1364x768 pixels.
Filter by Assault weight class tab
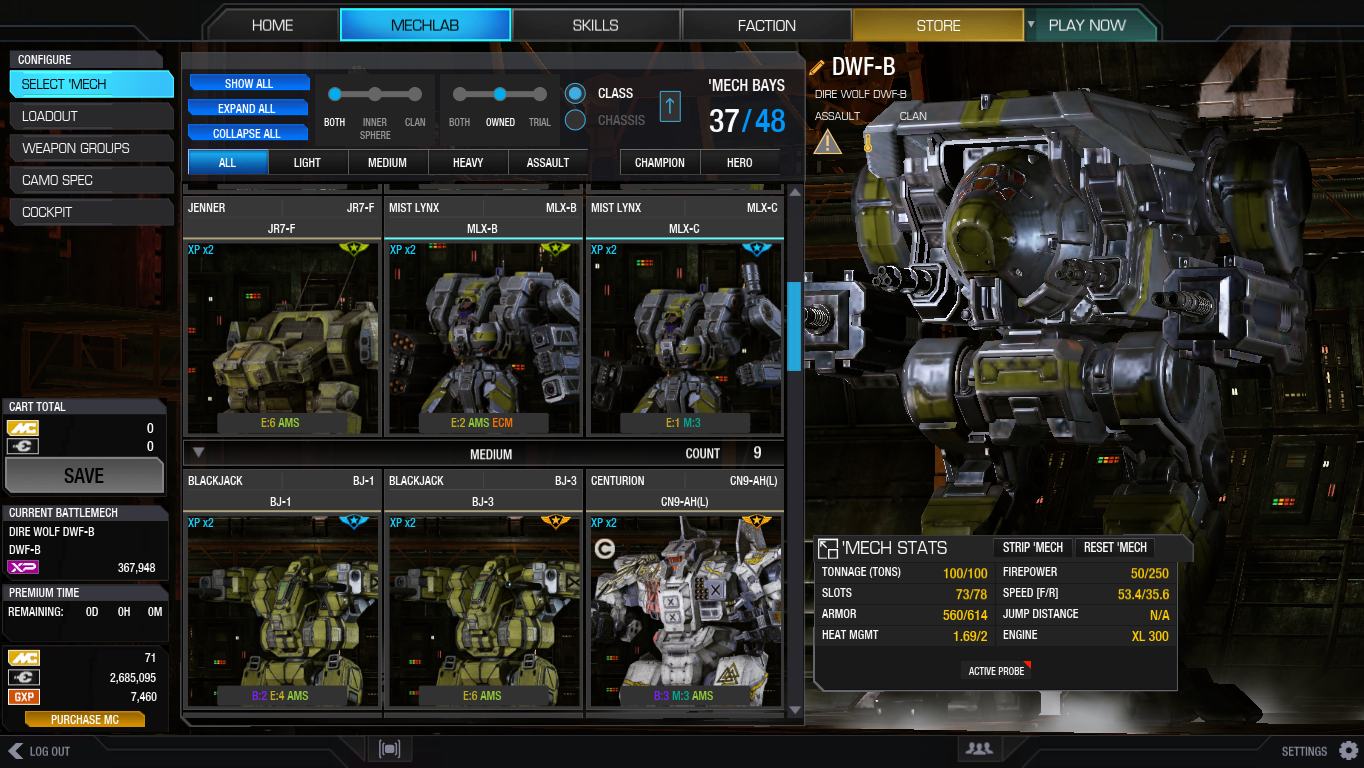pyautogui.click(x=548, y=162)
